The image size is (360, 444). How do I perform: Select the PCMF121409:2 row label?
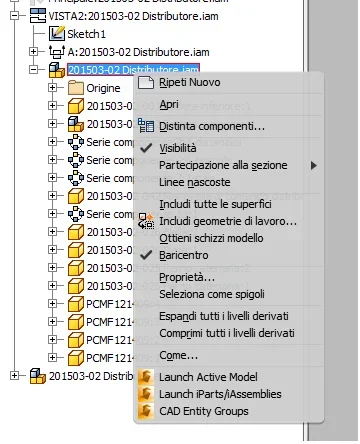pyautogui.click(x=123, y=340)
